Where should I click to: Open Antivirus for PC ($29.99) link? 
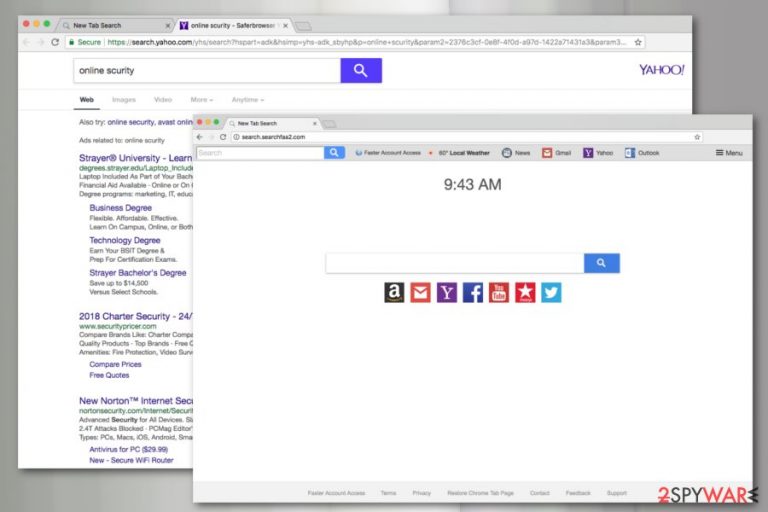click(128, 449)
